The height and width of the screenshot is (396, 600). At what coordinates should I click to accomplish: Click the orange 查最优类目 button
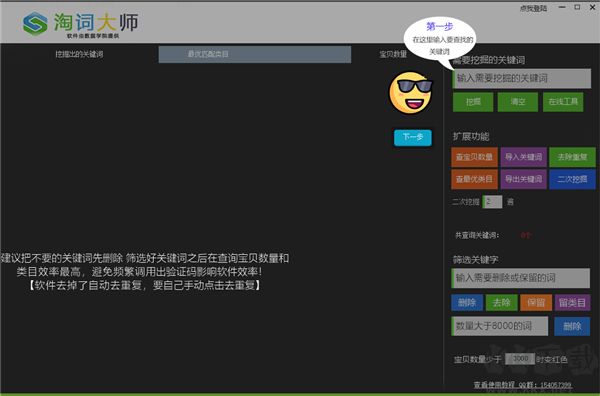(x=474, y=179)
